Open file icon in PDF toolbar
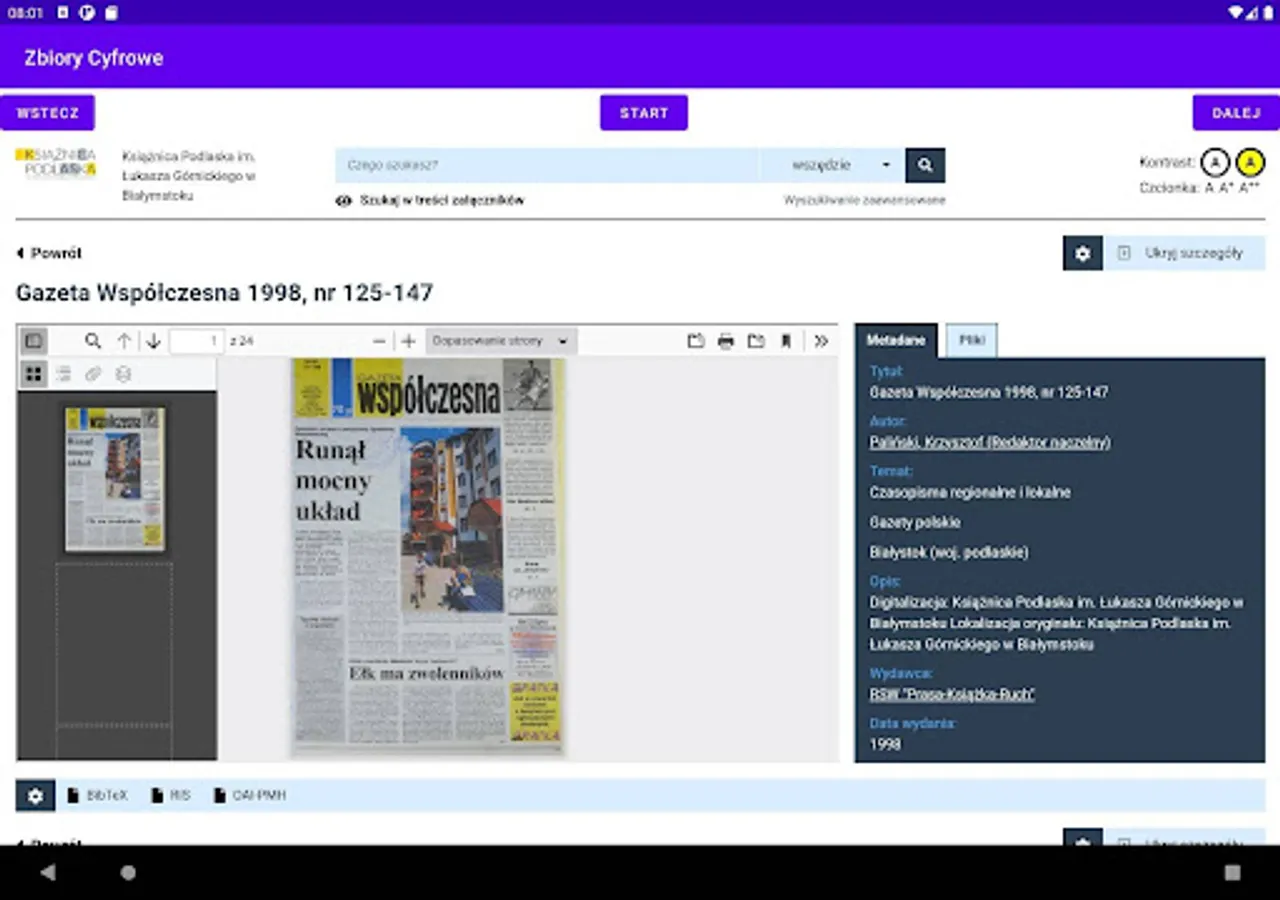1280x900 pixels. coord(696,341)
